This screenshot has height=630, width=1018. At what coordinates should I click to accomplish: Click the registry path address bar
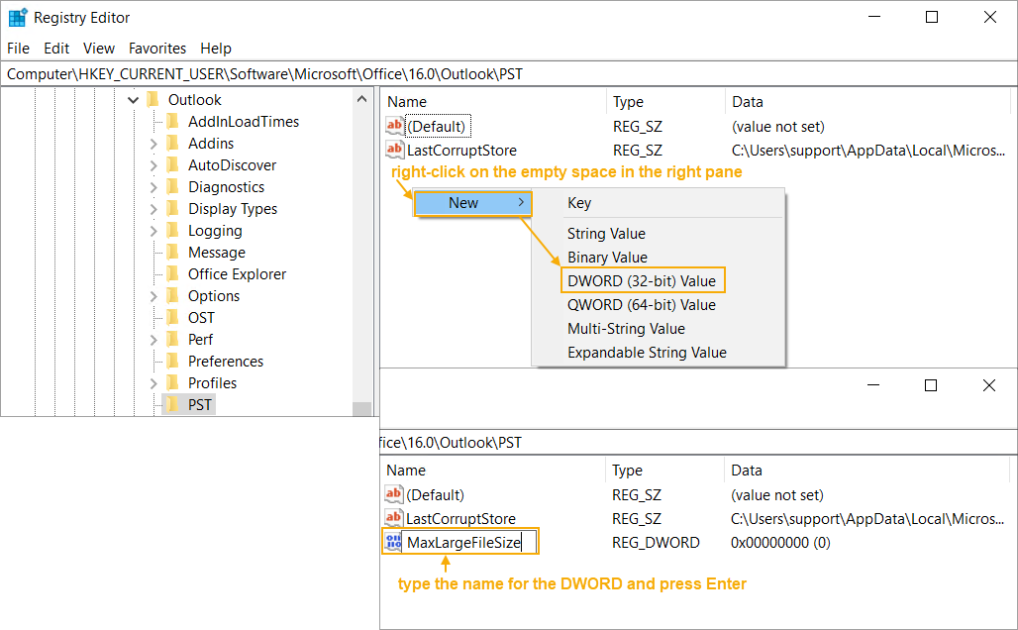tap(509, 74)
